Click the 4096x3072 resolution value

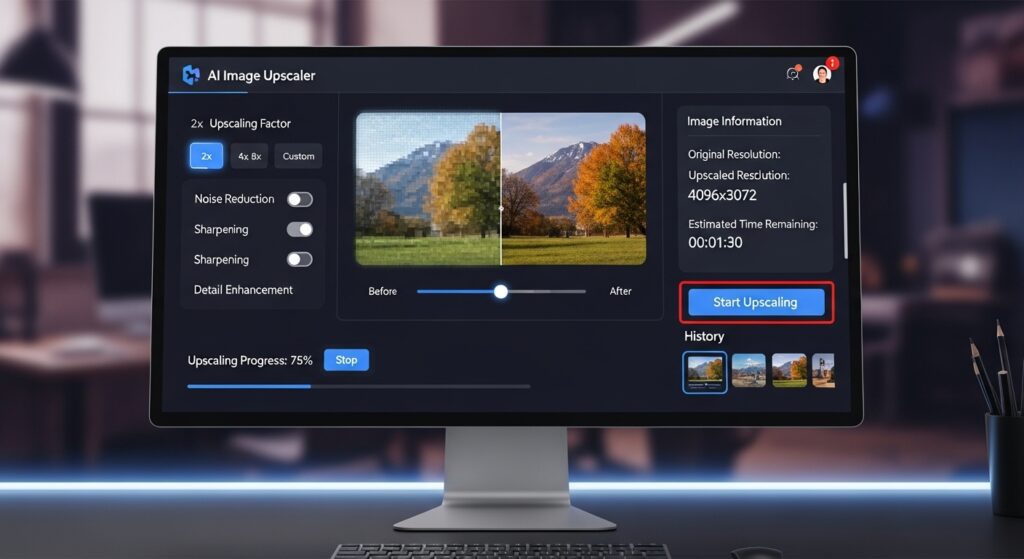722,195
